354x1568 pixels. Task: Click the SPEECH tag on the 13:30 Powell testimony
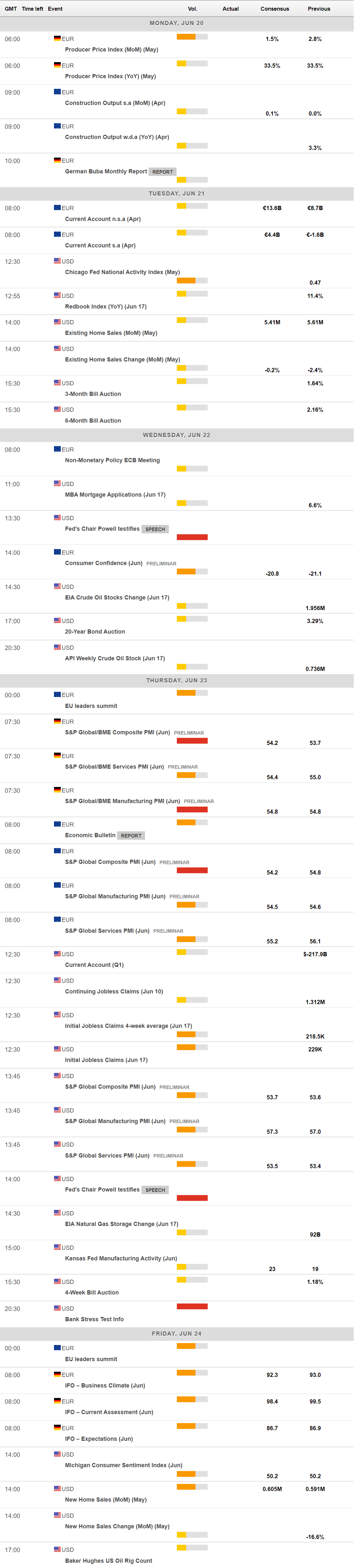[x=155, y=530]
